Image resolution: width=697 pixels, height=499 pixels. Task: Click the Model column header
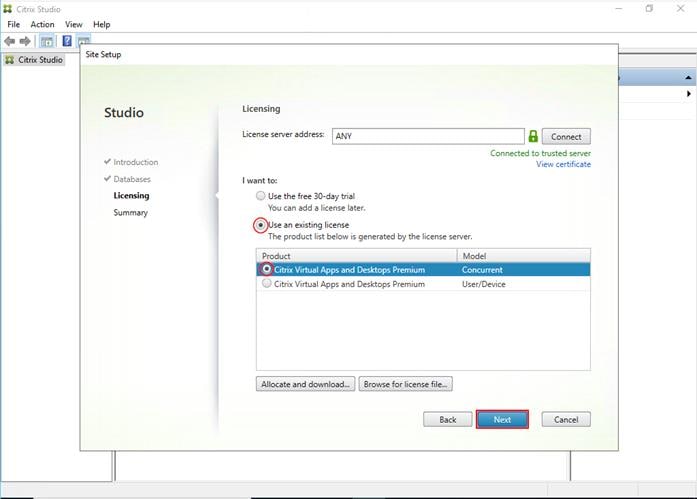(524, 256)
